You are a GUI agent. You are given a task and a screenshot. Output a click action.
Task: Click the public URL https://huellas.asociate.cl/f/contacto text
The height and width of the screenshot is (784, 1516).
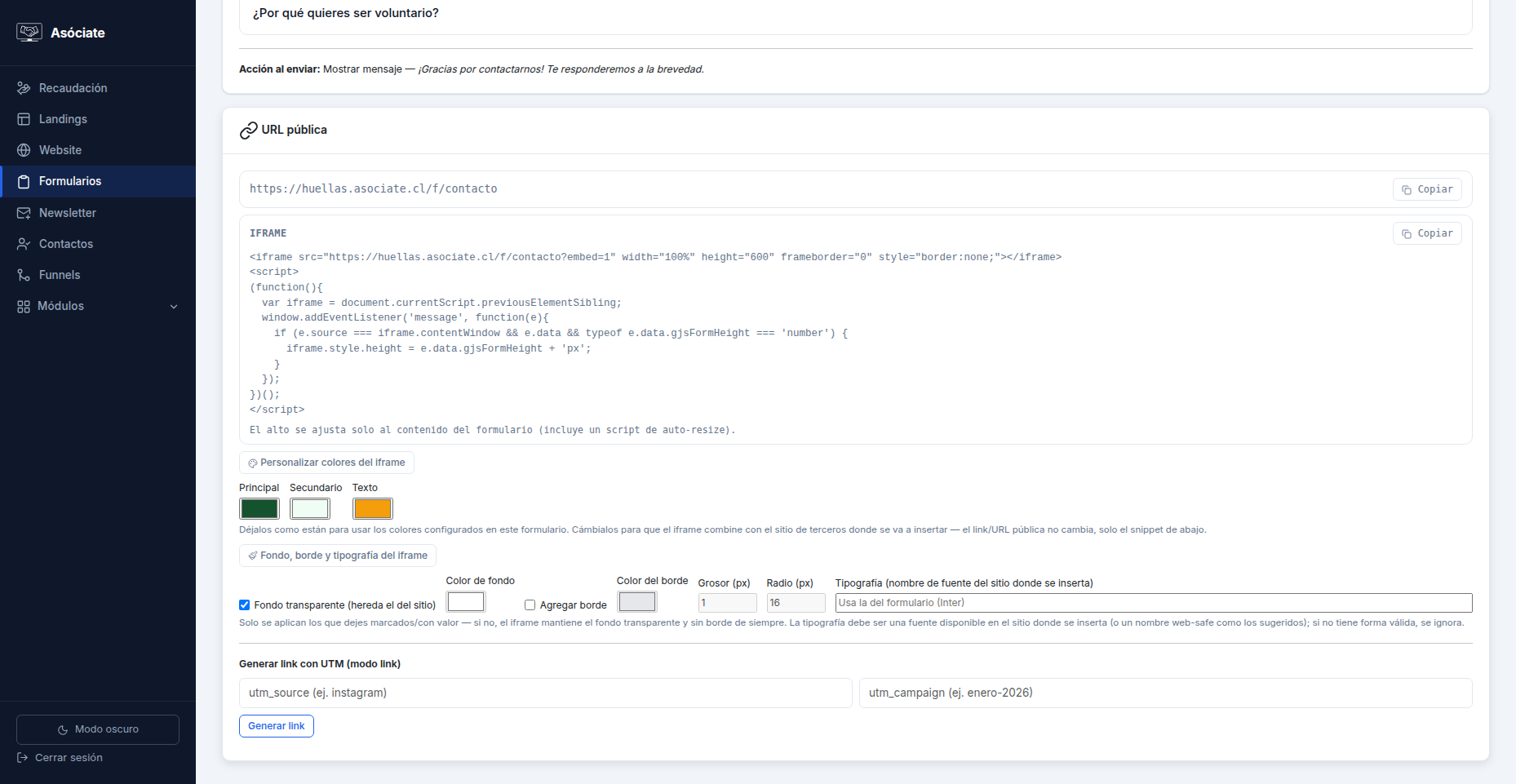pyautogui.click(x=374, y=189)
